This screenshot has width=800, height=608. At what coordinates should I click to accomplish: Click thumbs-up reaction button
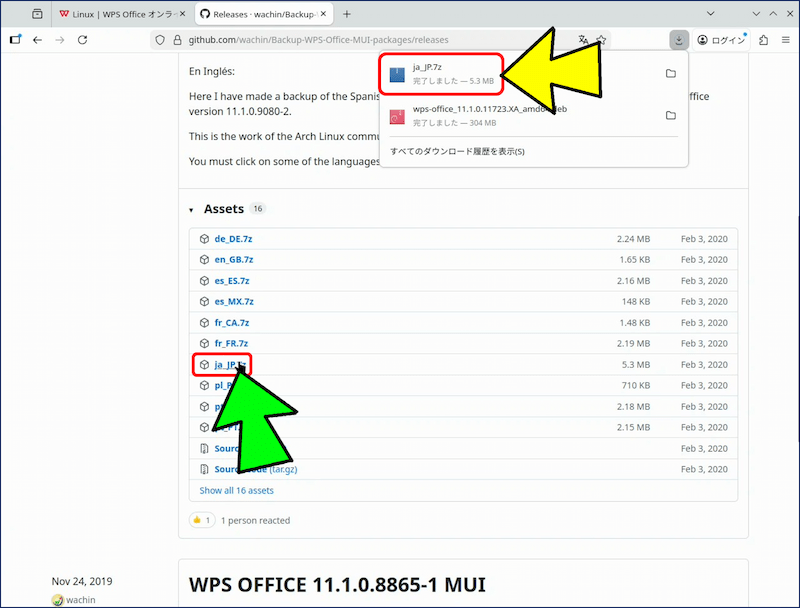[202, 521]
